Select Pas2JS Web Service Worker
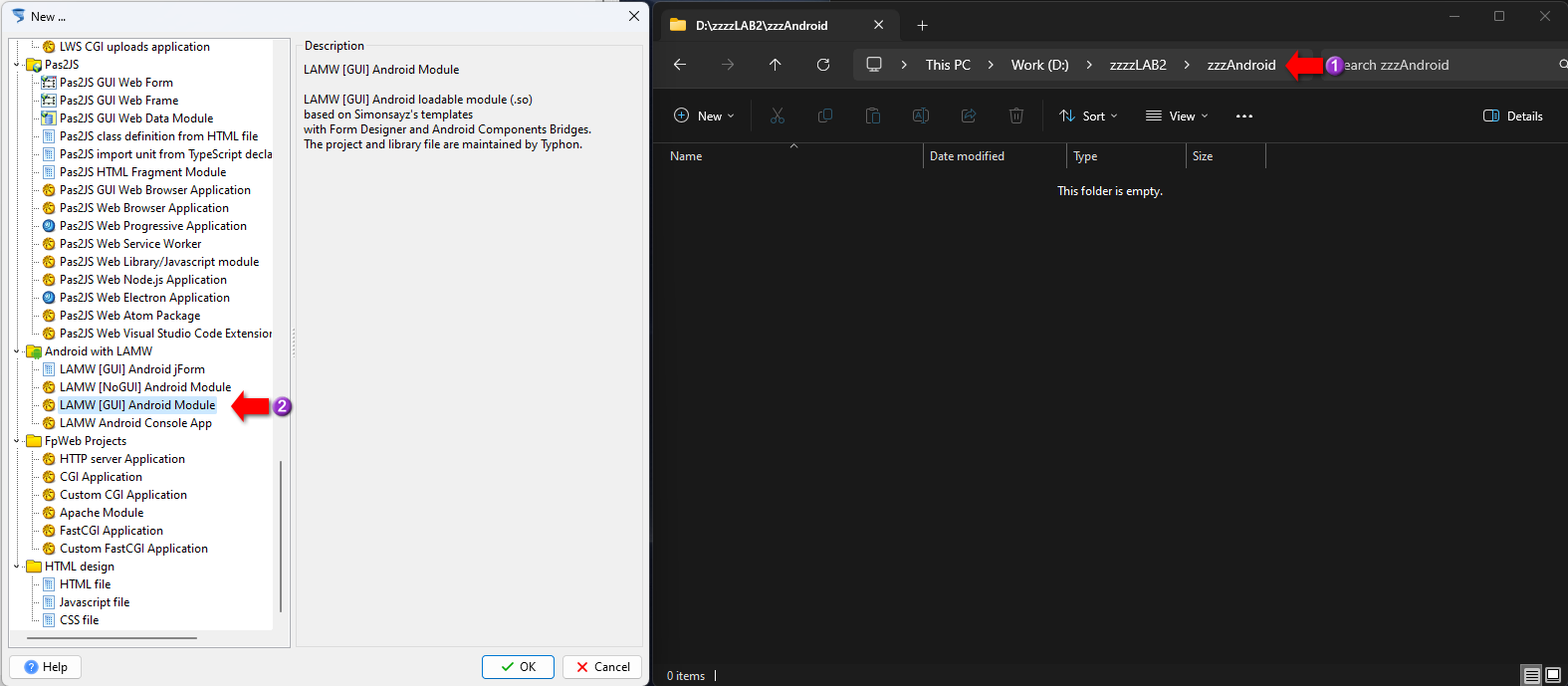 click(130, 244)
